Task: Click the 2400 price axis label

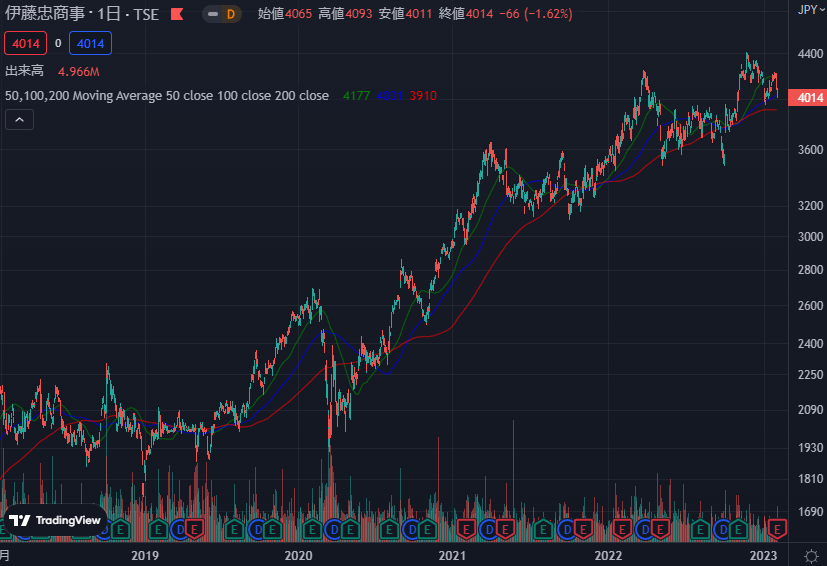Action: coord(810,344)
